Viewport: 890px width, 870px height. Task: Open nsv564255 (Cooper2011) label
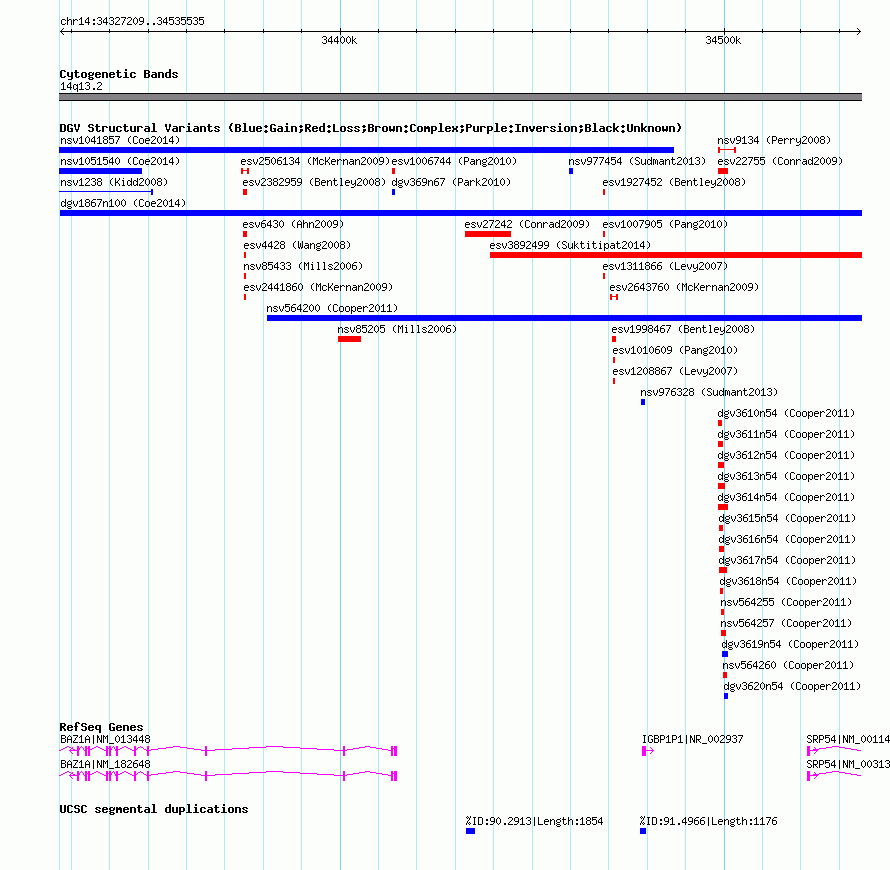[786, 602]
